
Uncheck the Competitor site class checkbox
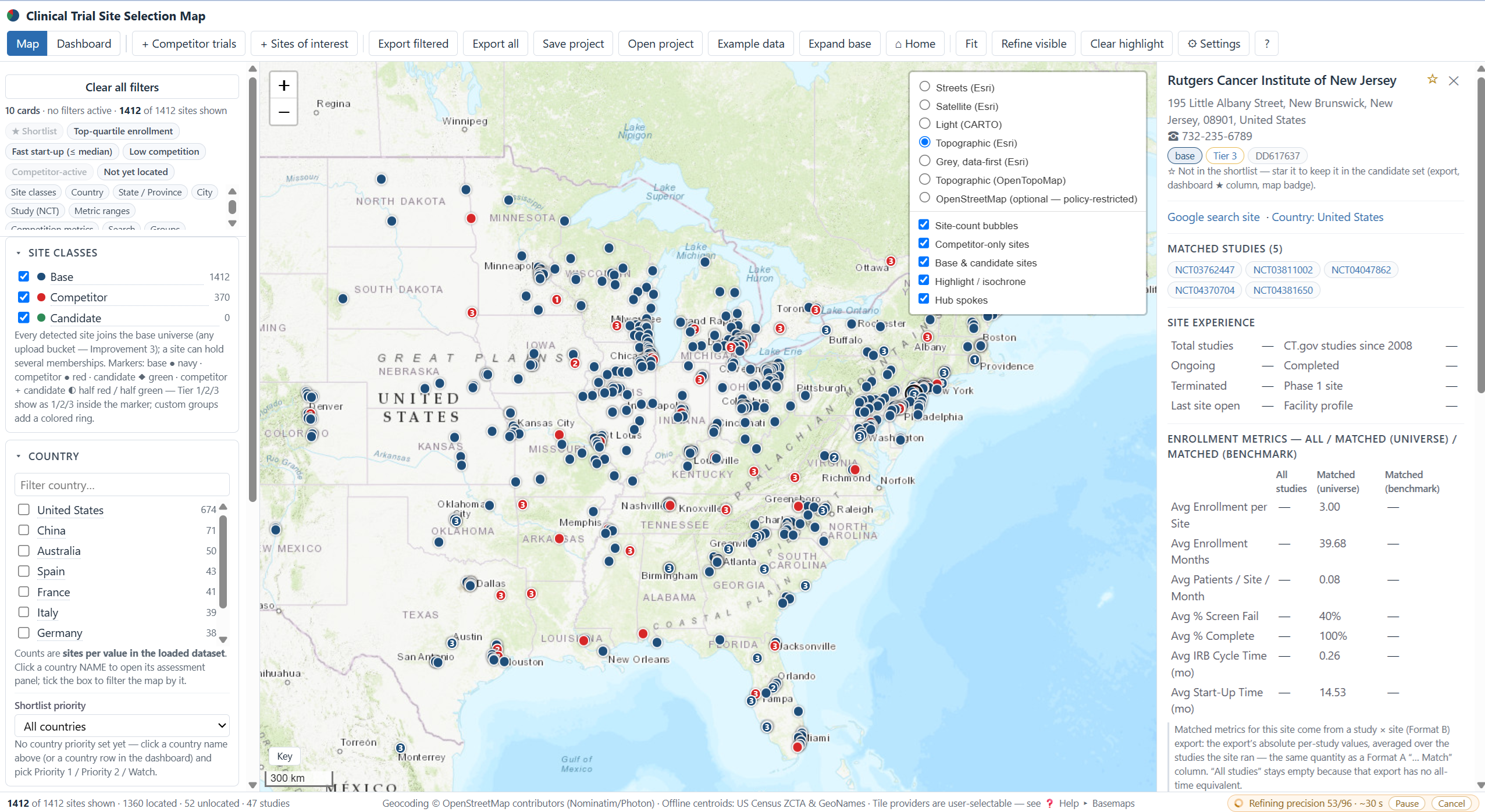(x=23, y=297)
